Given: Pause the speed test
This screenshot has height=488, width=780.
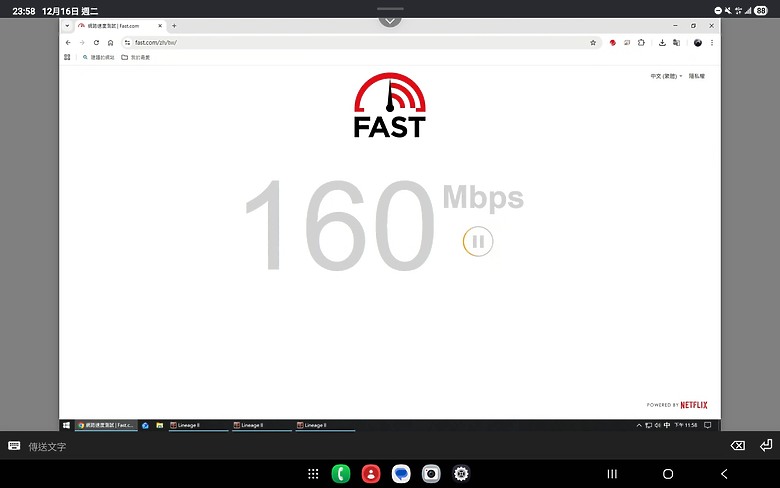Looking at the screenshot, I should [x=478, y=241].
